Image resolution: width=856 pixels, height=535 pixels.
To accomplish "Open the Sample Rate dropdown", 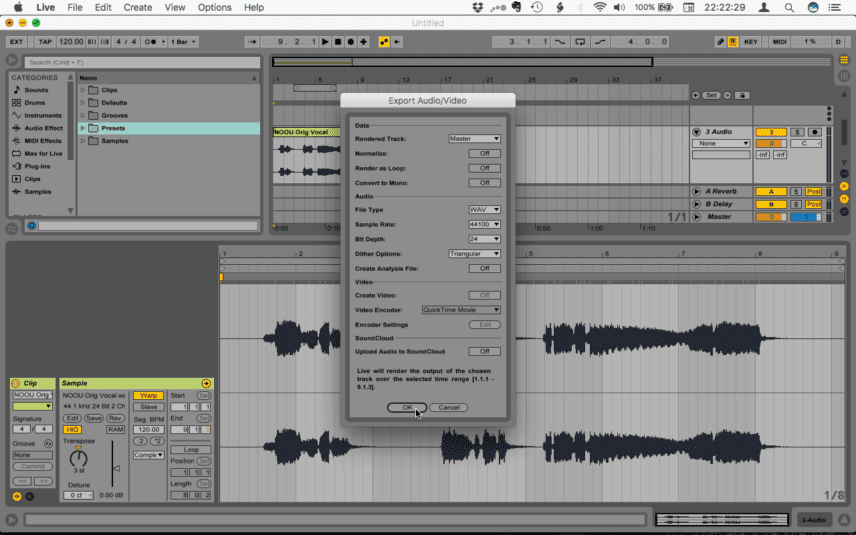I will pyautogui.click(x=484, y=224).
